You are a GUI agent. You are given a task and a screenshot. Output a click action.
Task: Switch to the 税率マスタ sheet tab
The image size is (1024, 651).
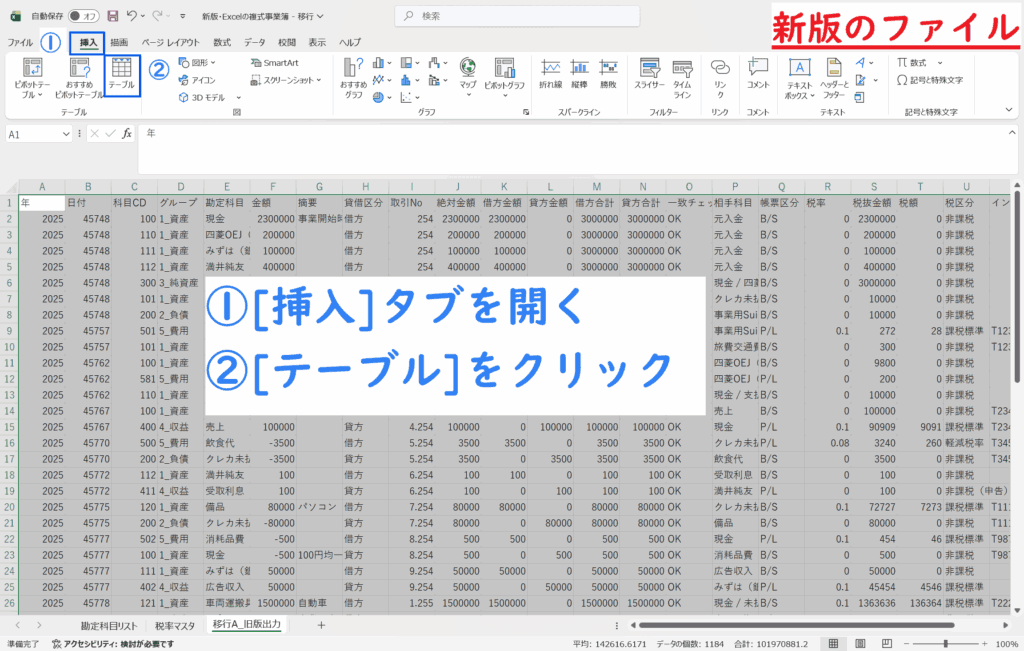174,625
